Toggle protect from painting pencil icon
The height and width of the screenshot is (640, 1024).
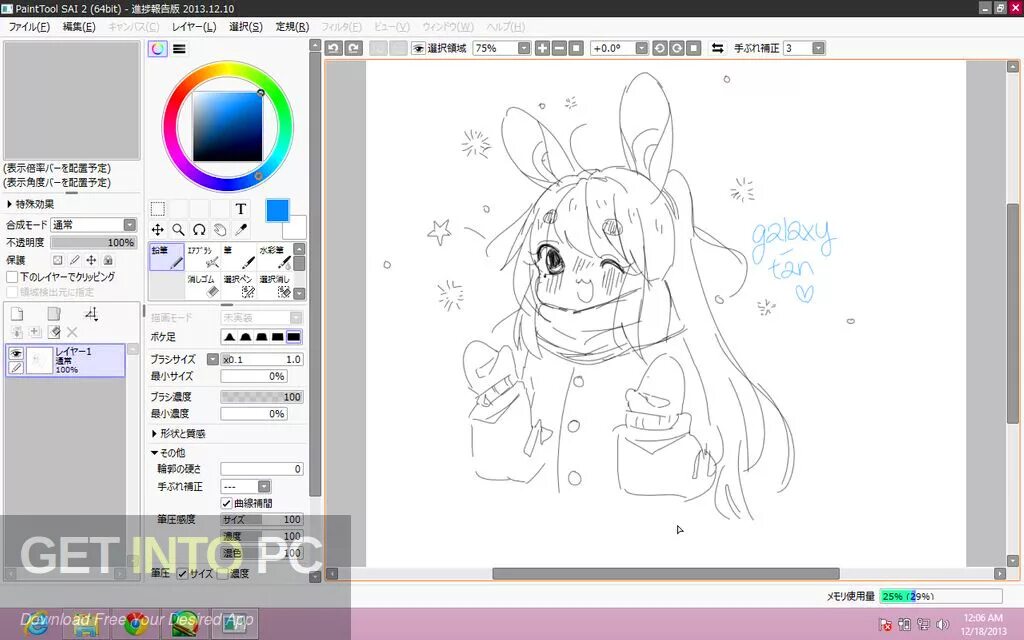point(74,260)
